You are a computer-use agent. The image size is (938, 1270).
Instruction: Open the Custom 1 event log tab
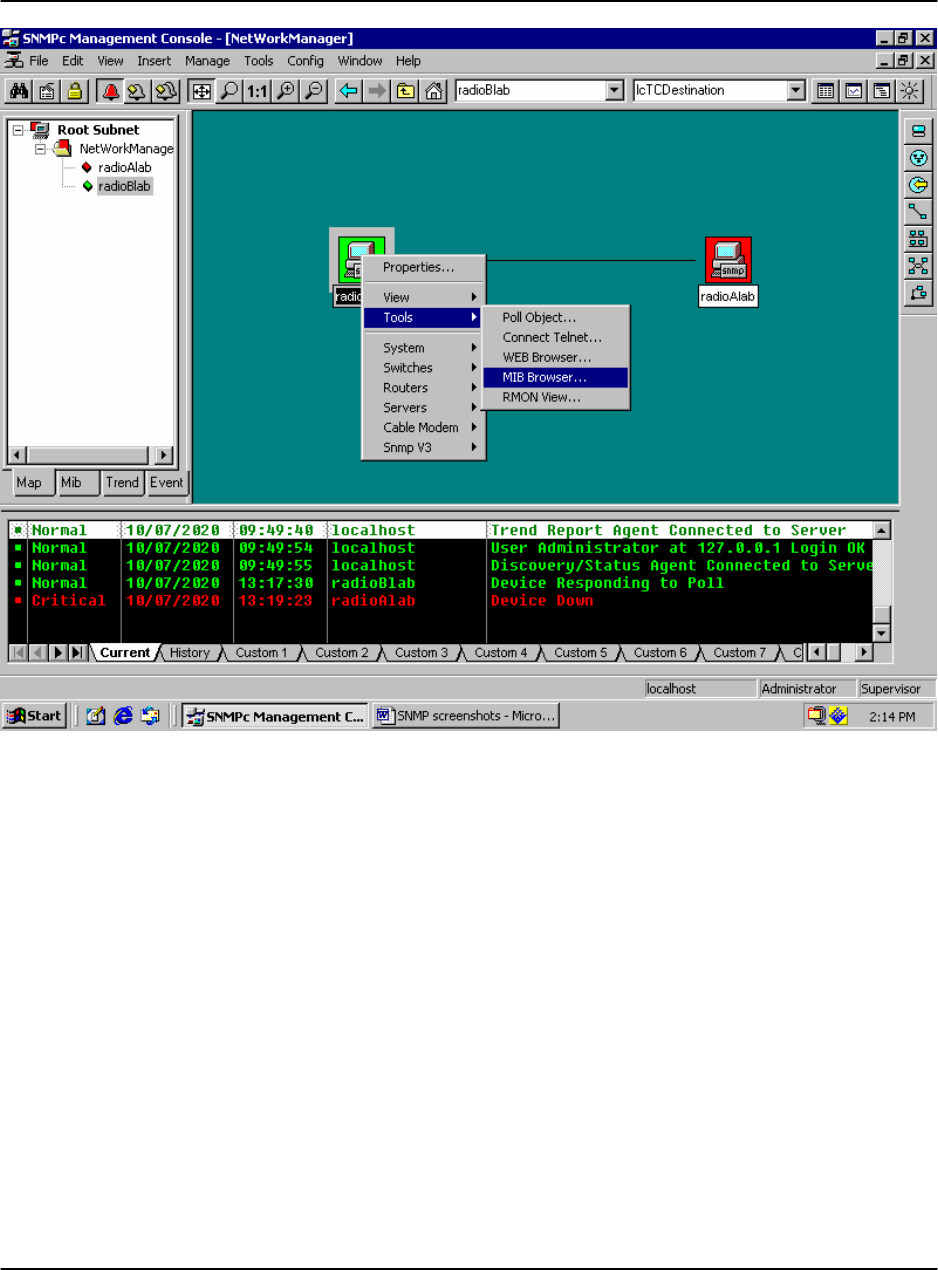click(261, 653)
